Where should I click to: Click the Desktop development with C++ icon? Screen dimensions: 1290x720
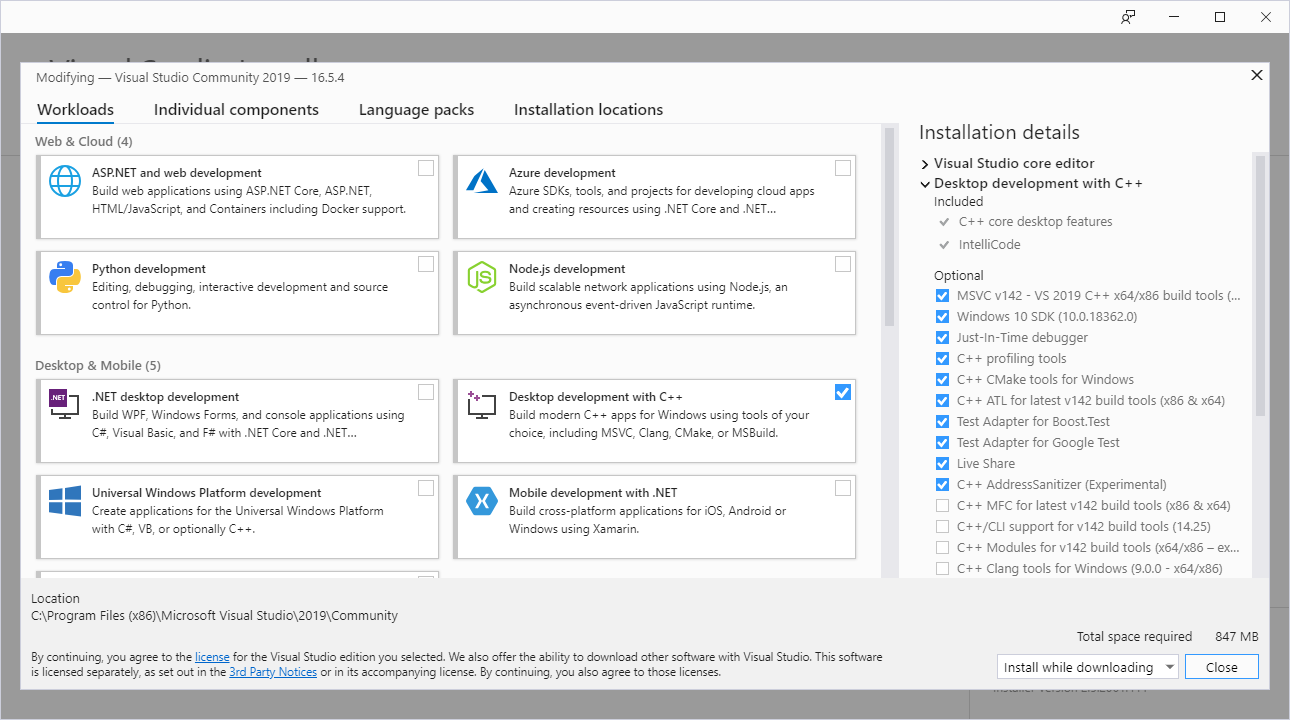pyautogui.click(x=482, y=404)
